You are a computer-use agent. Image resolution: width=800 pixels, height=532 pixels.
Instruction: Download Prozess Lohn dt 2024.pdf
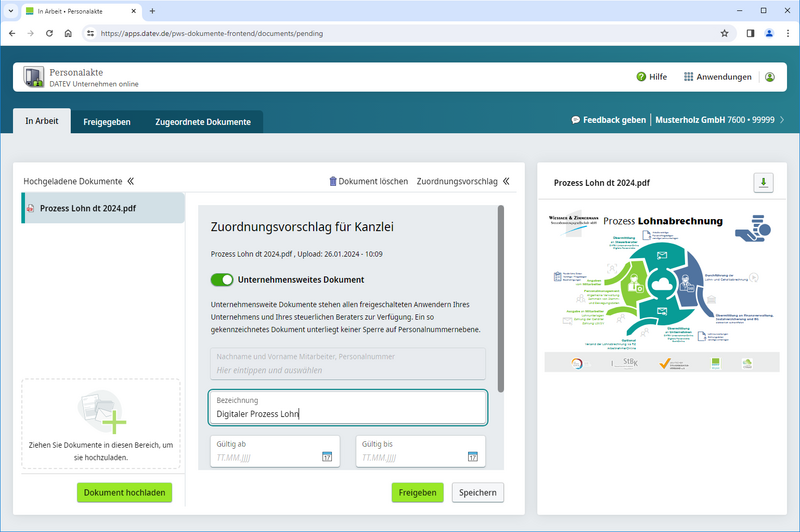tap(763, 183)
